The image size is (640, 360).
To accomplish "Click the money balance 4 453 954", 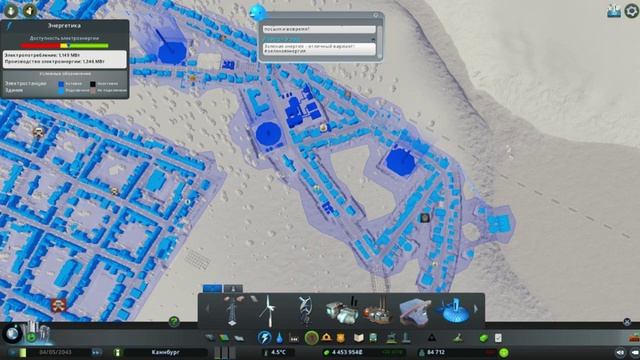I will [x=347, y=352].
